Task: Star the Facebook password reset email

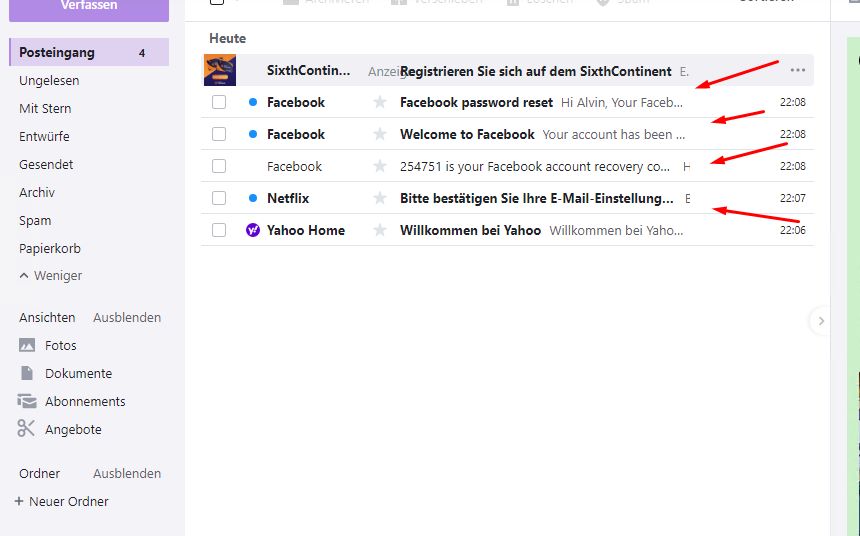Action: pos(380,102)
